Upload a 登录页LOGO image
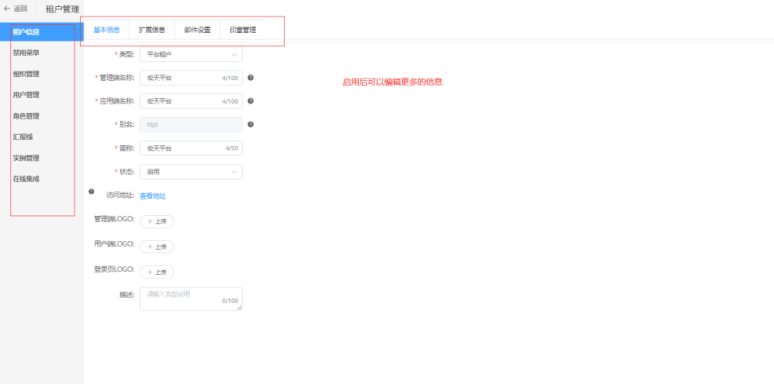The image size is (774, 384). tap(157, 272)
